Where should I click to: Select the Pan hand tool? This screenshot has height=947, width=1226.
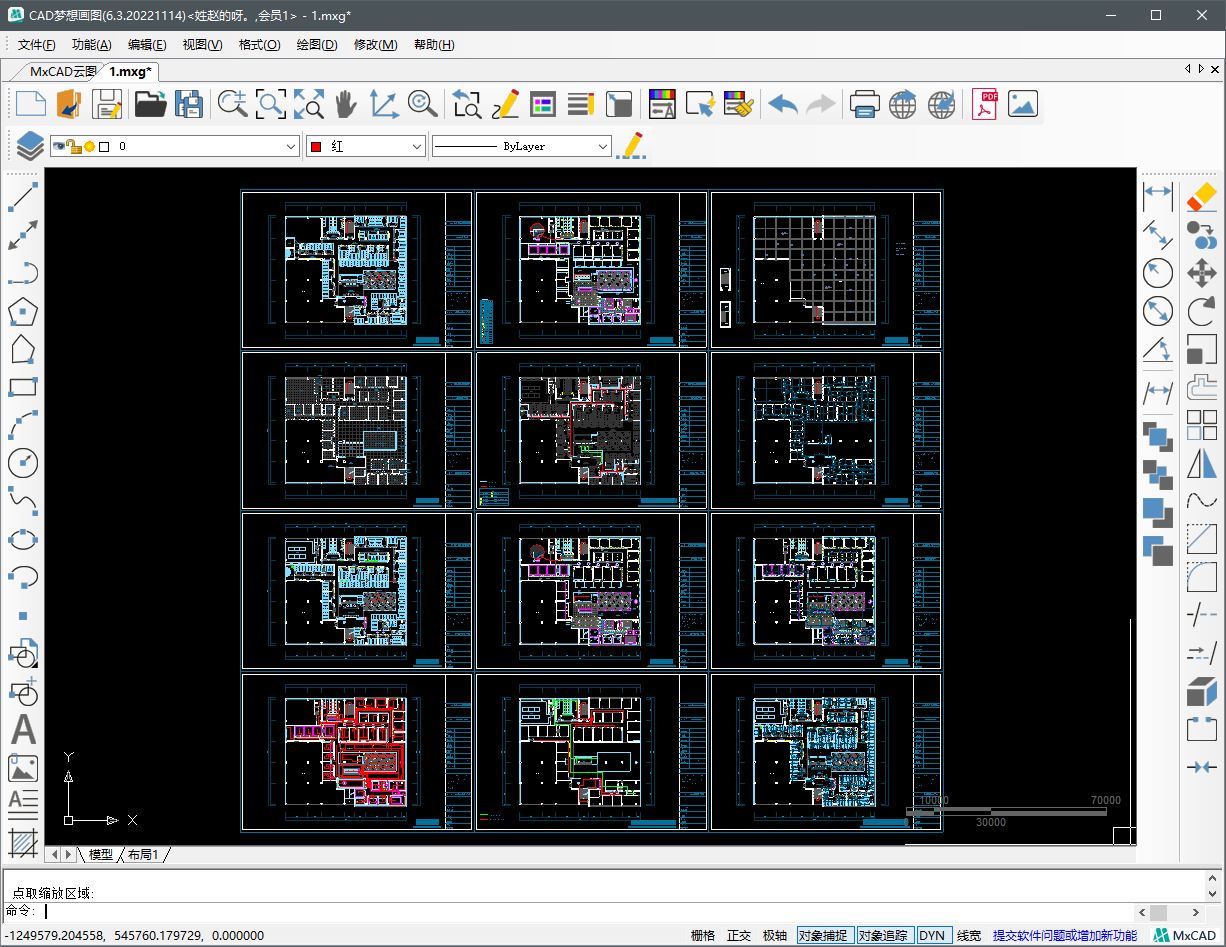point(345,104)
